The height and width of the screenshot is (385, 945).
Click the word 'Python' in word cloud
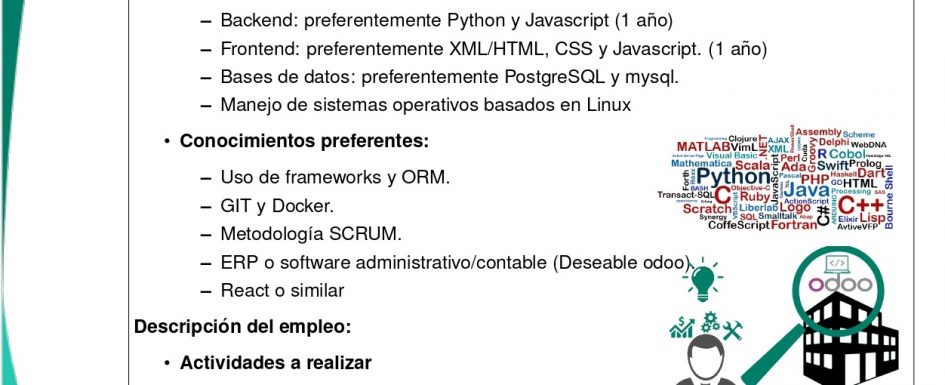[x=733, y=177]
